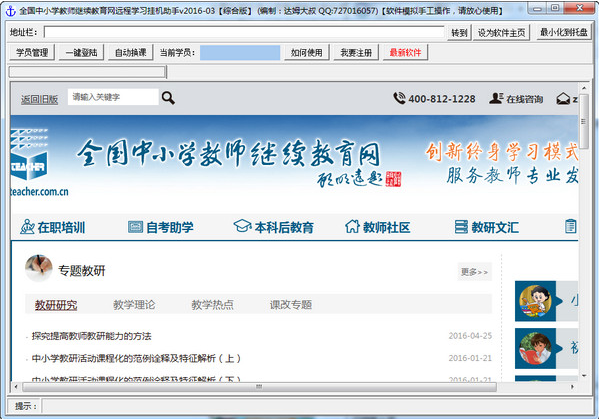Click 设为软件主页 button
599x419 pixels.
pos(502,33)
